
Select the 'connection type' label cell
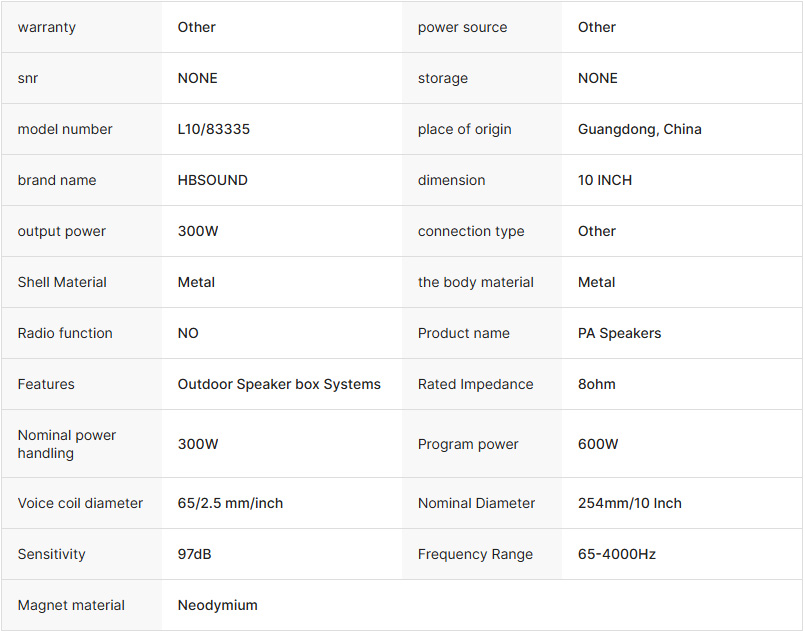tap(470, 231)
